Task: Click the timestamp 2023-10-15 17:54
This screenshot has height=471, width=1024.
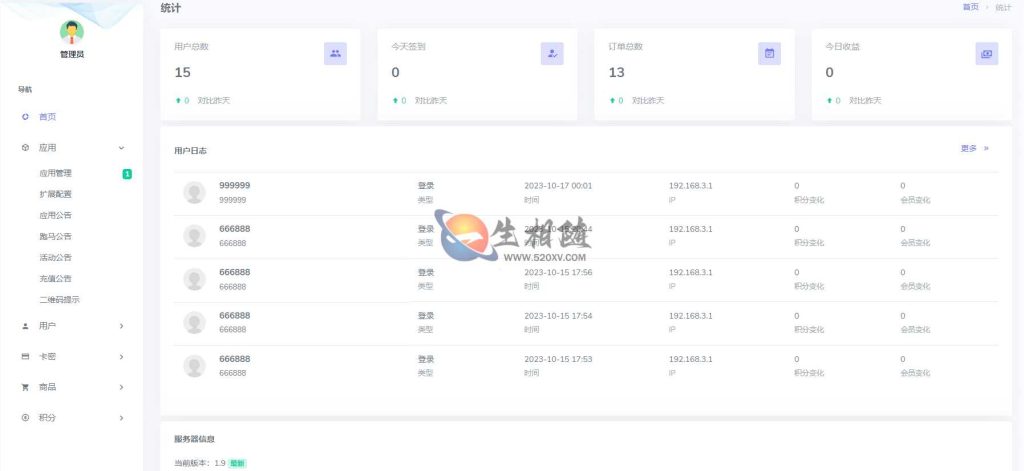Action: pos(558,316)
